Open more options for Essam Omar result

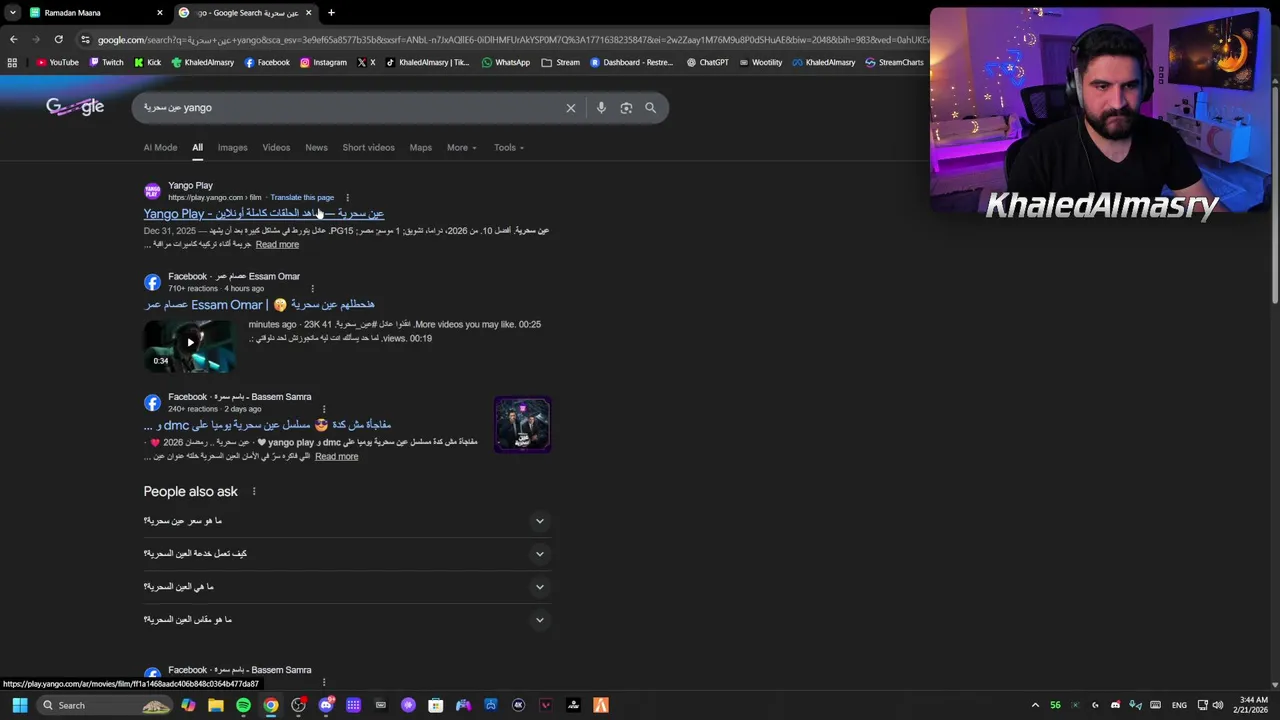312,289
